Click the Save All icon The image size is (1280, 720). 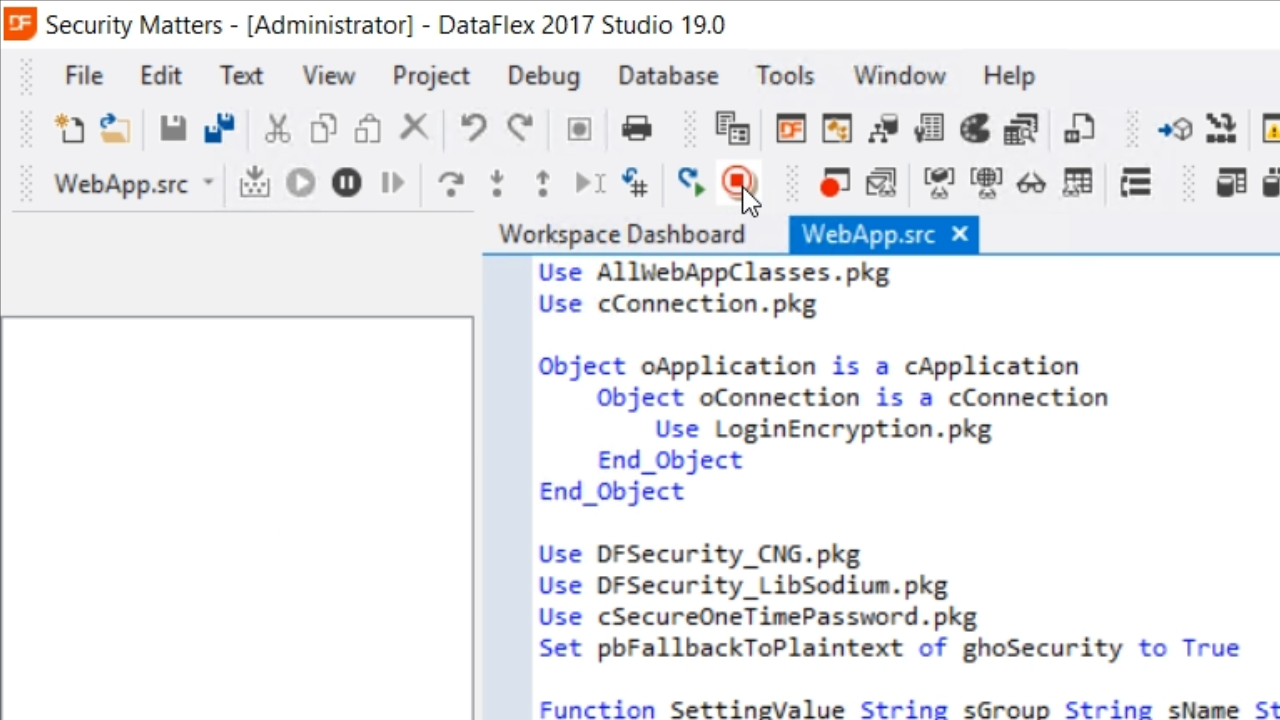[219, 129]
